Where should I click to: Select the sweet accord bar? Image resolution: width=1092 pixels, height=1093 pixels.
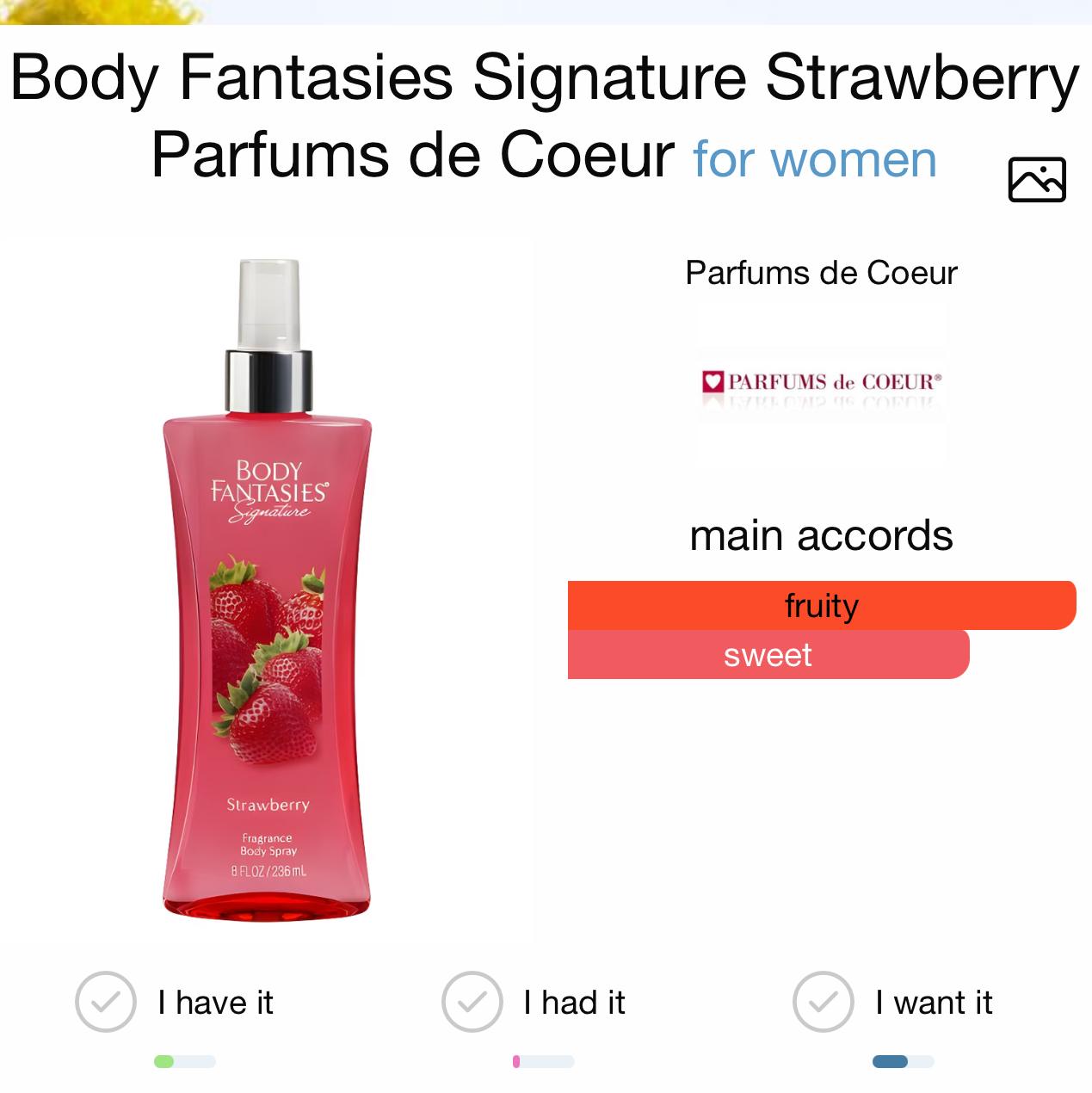[x=768, y=655]
